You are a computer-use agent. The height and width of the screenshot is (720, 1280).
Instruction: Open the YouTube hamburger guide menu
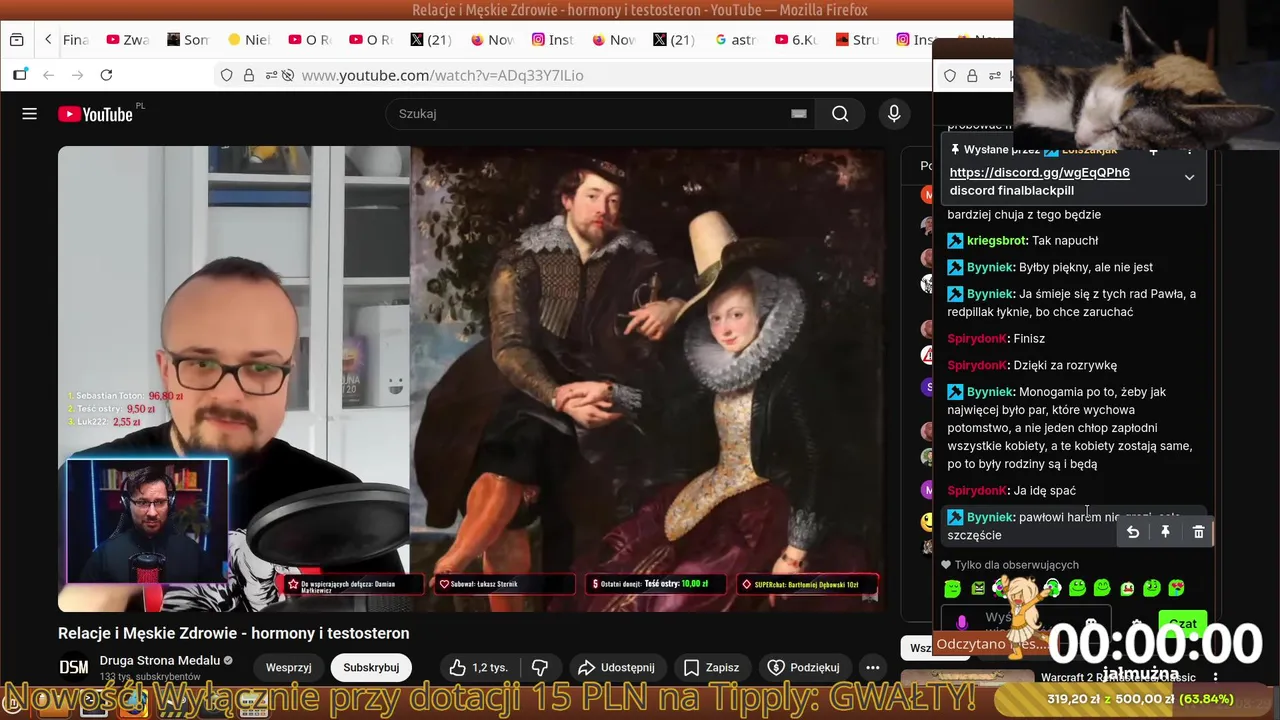tap(30, 114)
